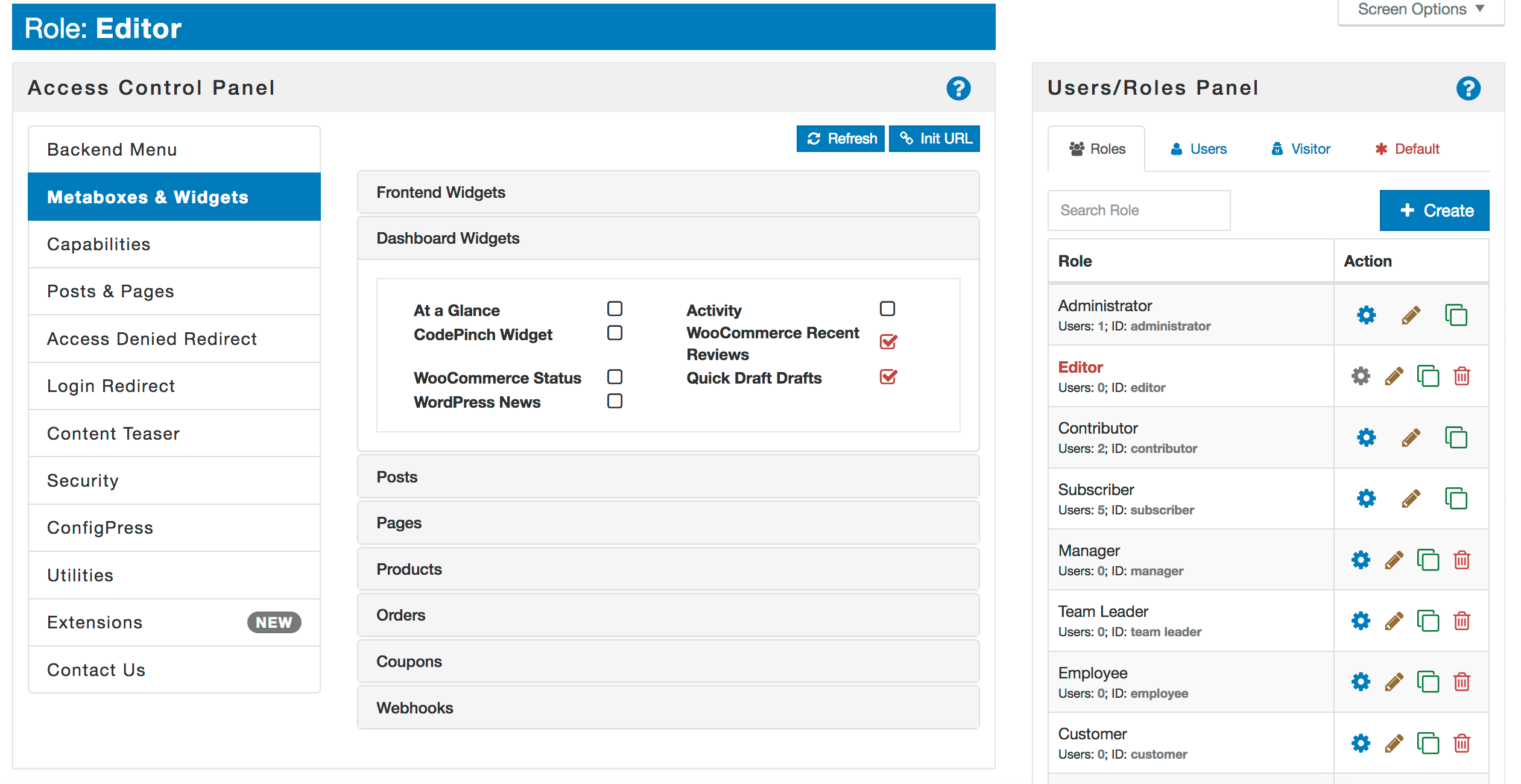The width and height of the screenshot is (1521, 784).
Task: Toggle the Quick Draft Drafts checkbox
Action: (x=887, y=377)
